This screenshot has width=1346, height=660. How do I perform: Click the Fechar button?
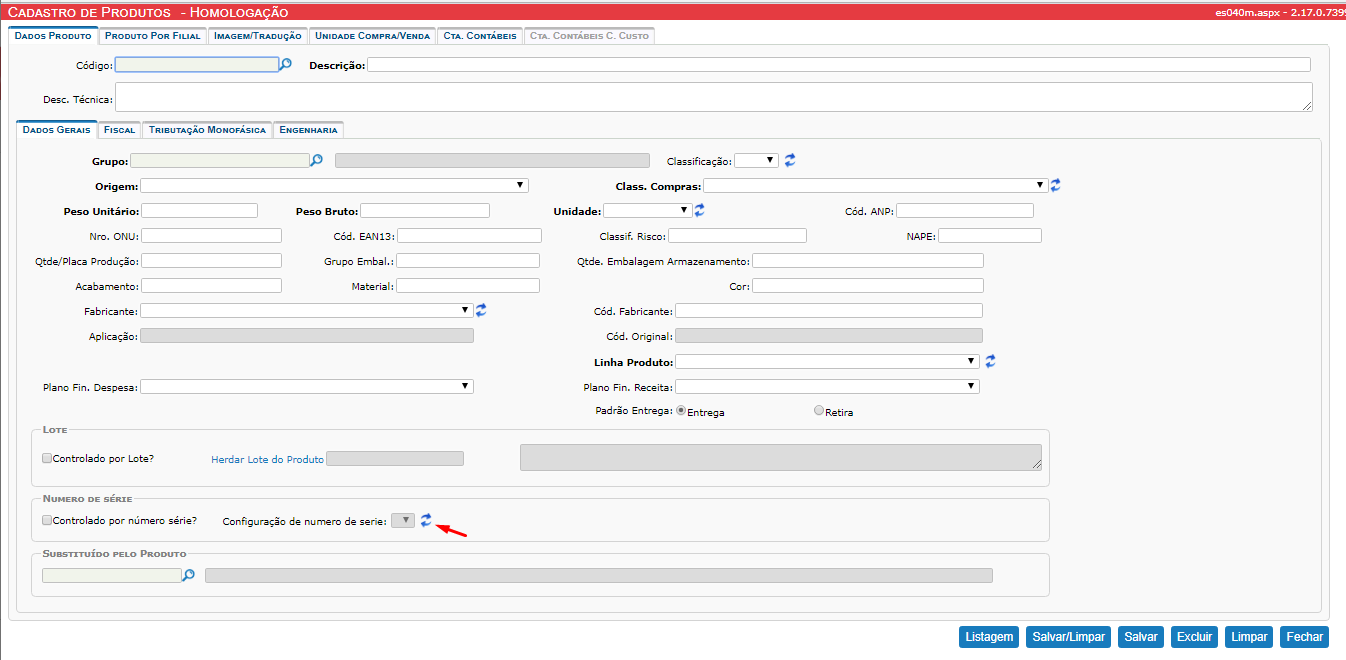(1304, 637)
